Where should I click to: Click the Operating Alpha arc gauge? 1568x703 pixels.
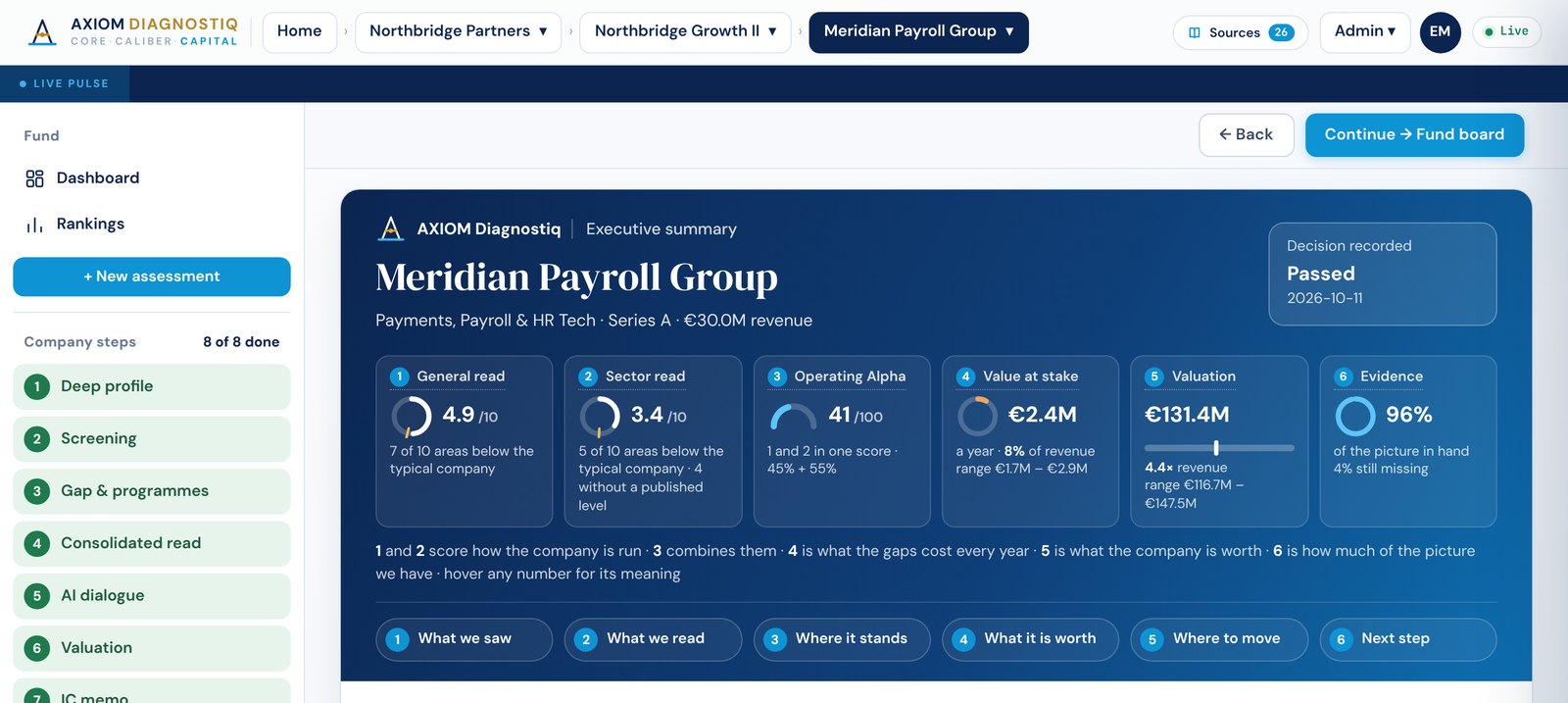pos(793,417)
